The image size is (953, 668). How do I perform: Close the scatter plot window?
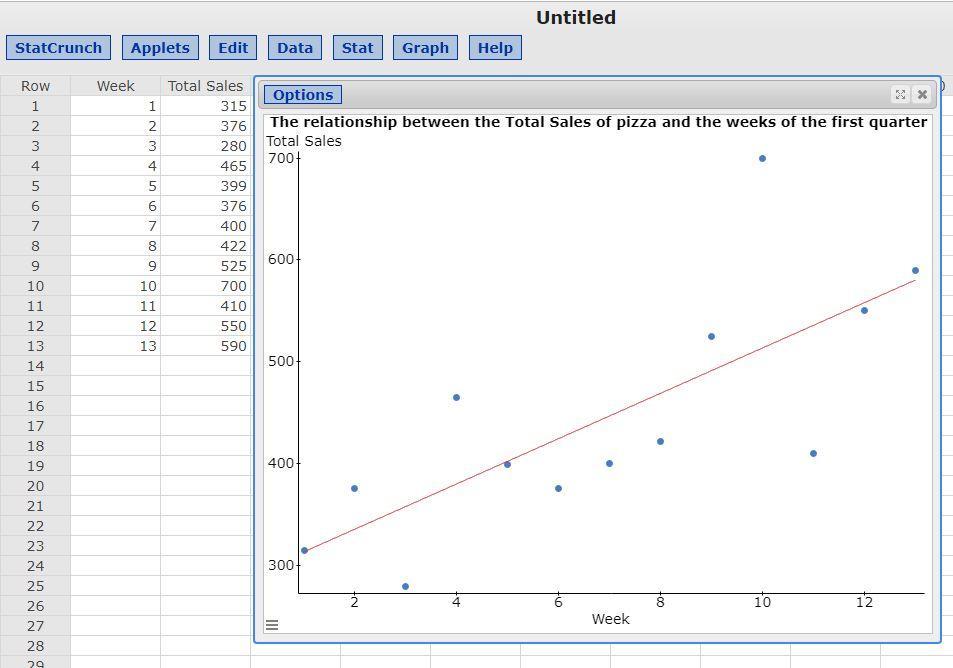pos(922,94)
